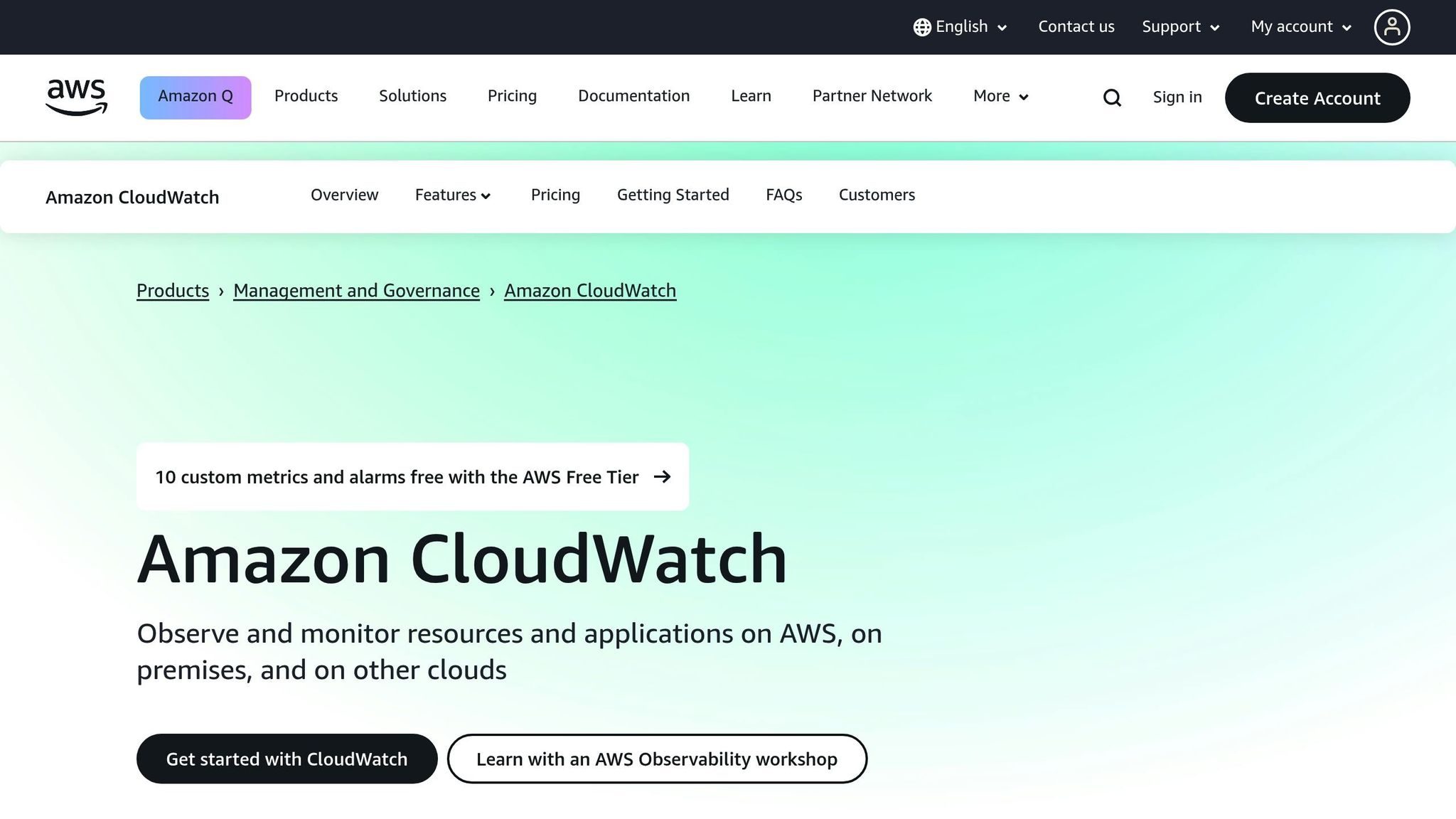Open the FAQs tab

pos(783,195)
